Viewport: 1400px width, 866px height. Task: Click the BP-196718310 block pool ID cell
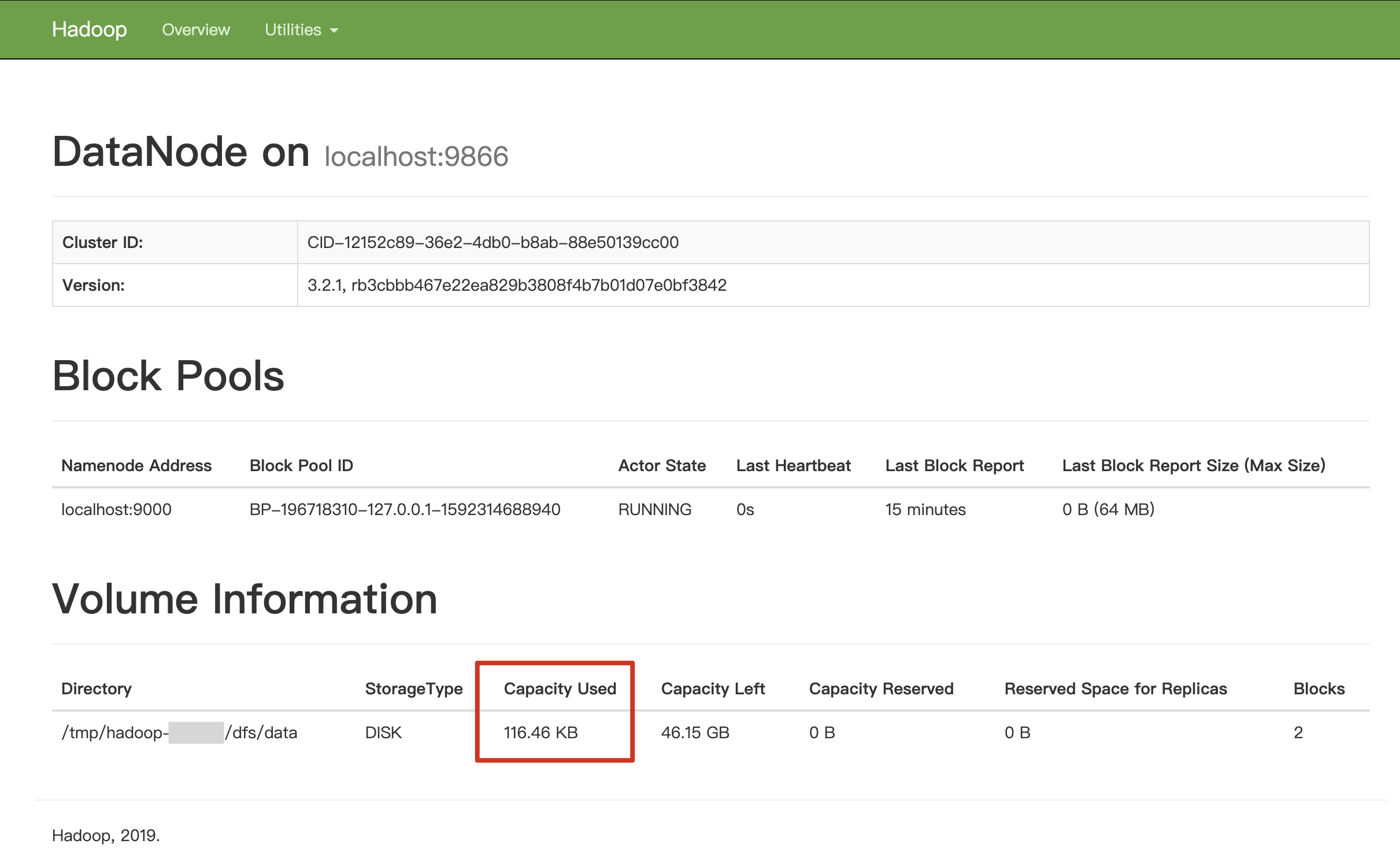(405, 509)
